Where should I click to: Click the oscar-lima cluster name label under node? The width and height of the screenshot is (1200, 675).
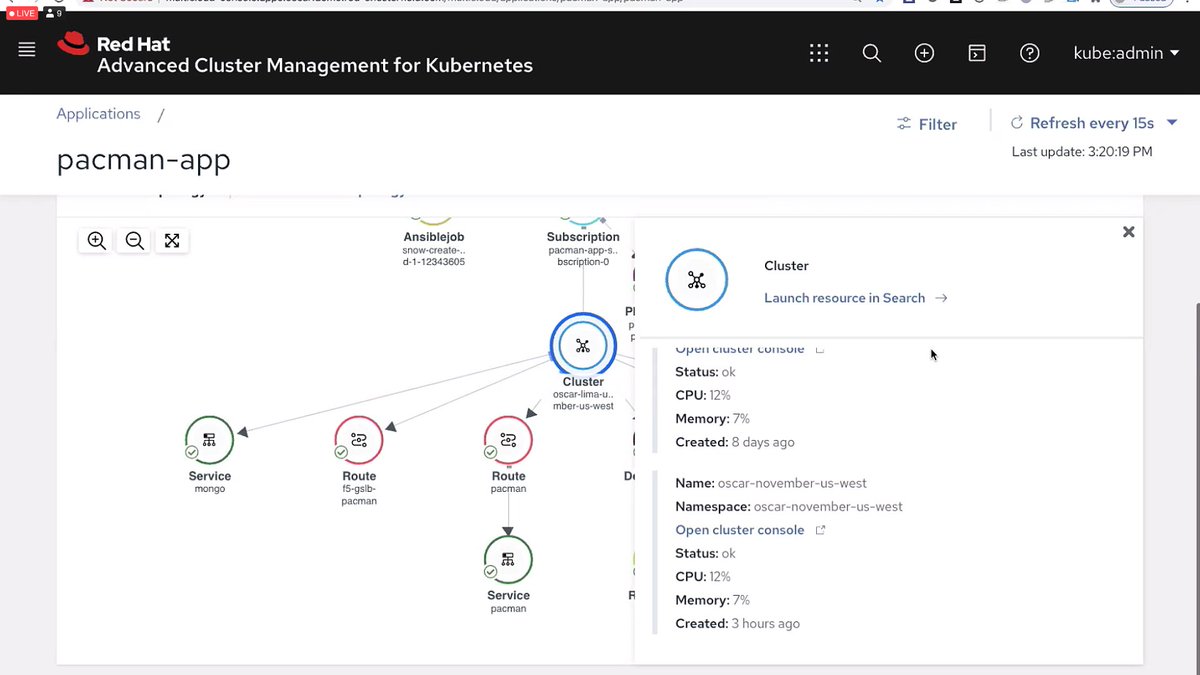click(583, 400)
